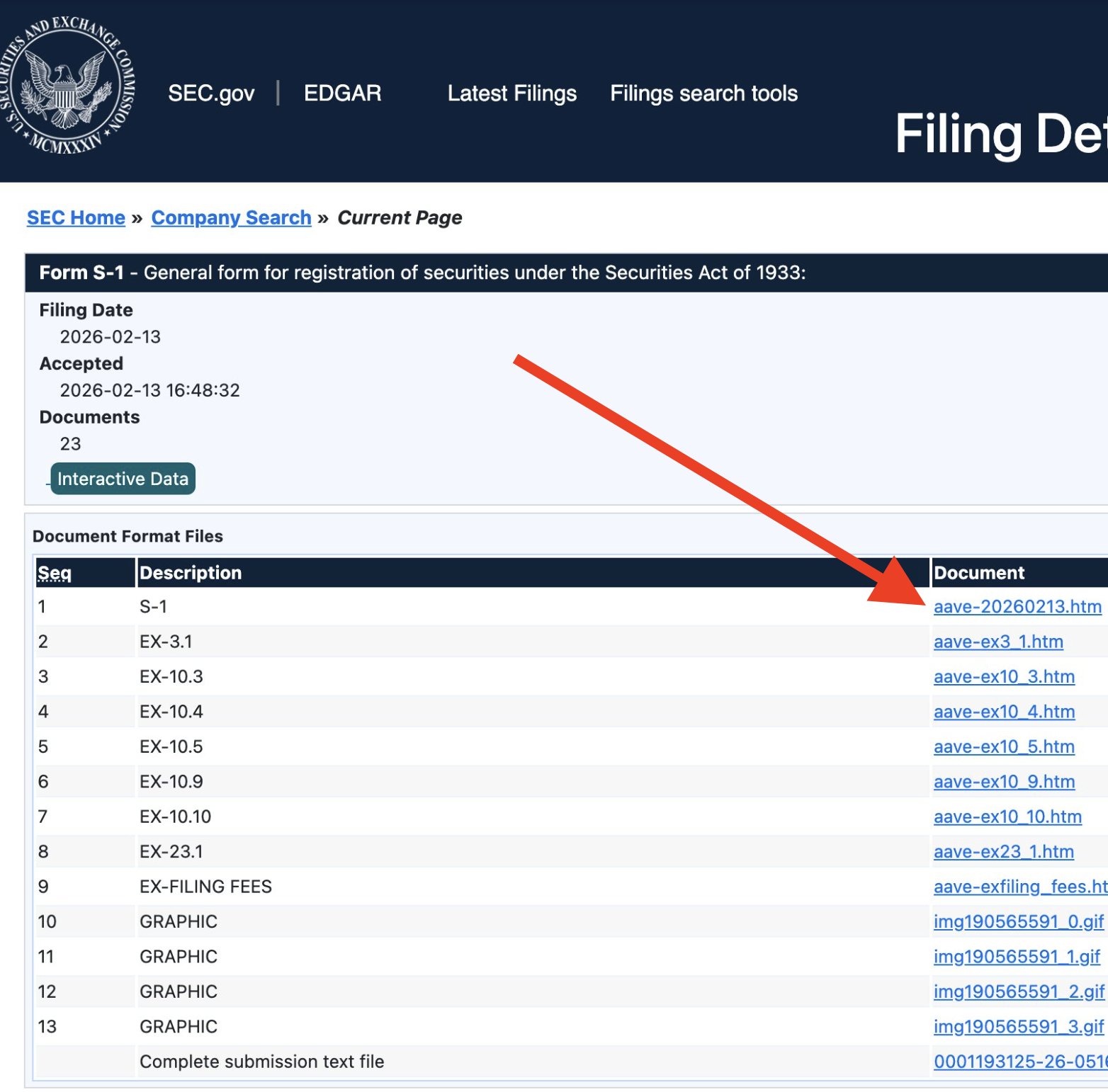1108x1092 pixels.
Task: Go to EDGAR in the header
Action: pyautogui.click(x=343, y=93)
